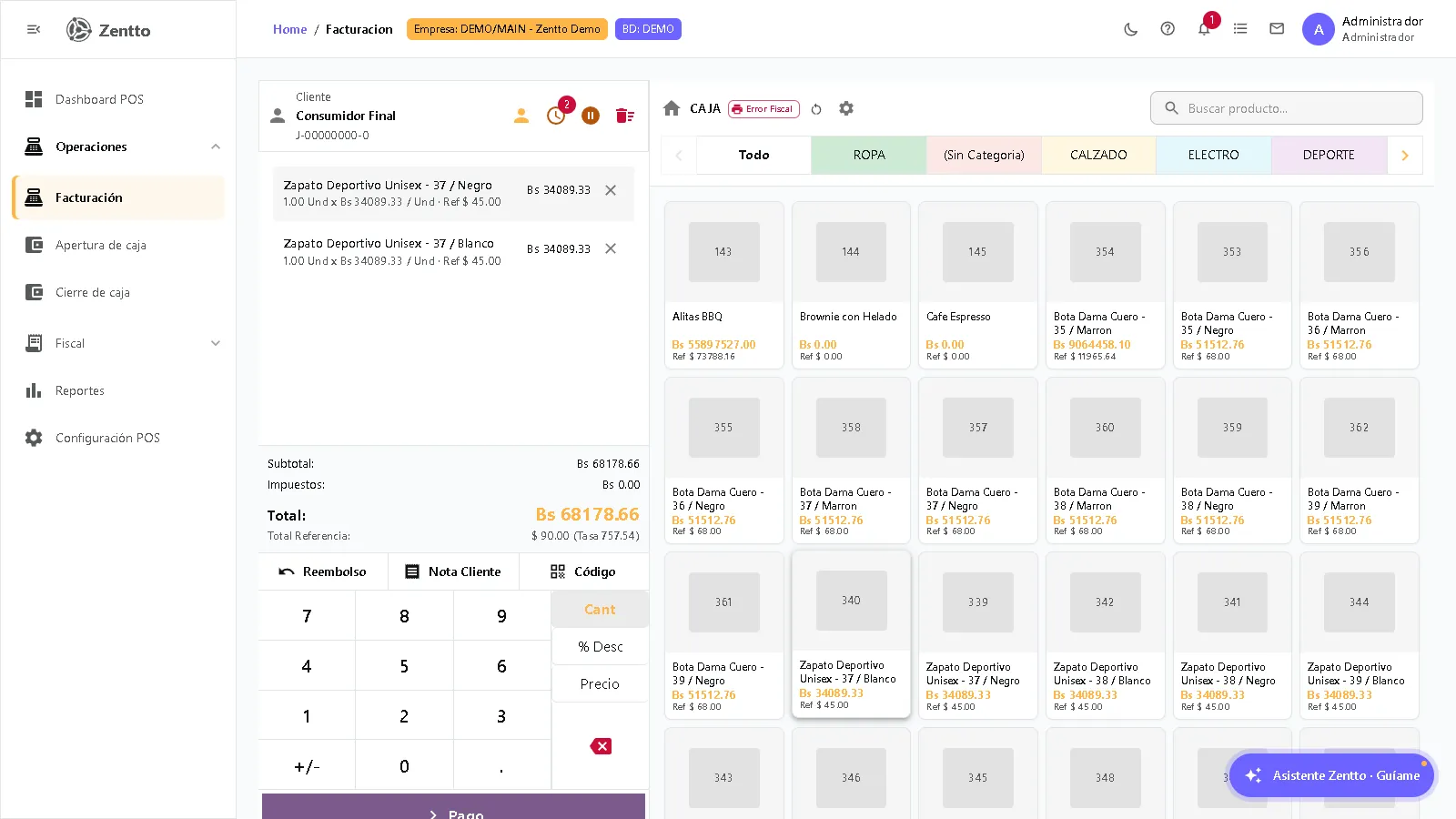Open Cierre de caja
This screenshot has width=1456, height=819.
(118, 292)
